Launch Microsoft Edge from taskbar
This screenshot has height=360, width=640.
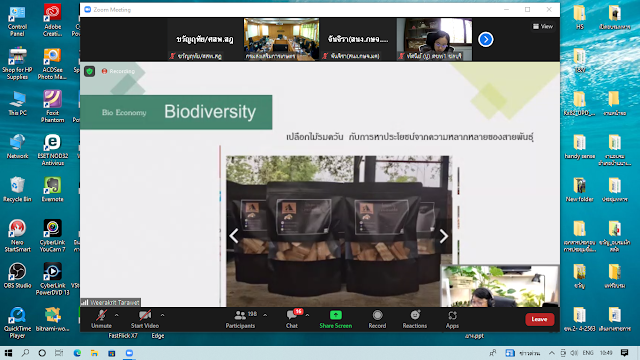tap(77, 353)
